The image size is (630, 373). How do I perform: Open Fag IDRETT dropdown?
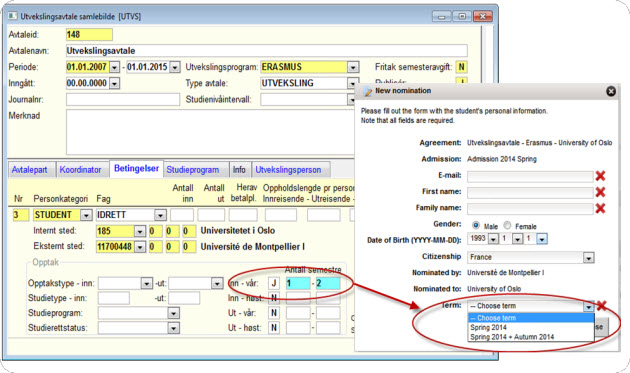click(x=160, y=215)
